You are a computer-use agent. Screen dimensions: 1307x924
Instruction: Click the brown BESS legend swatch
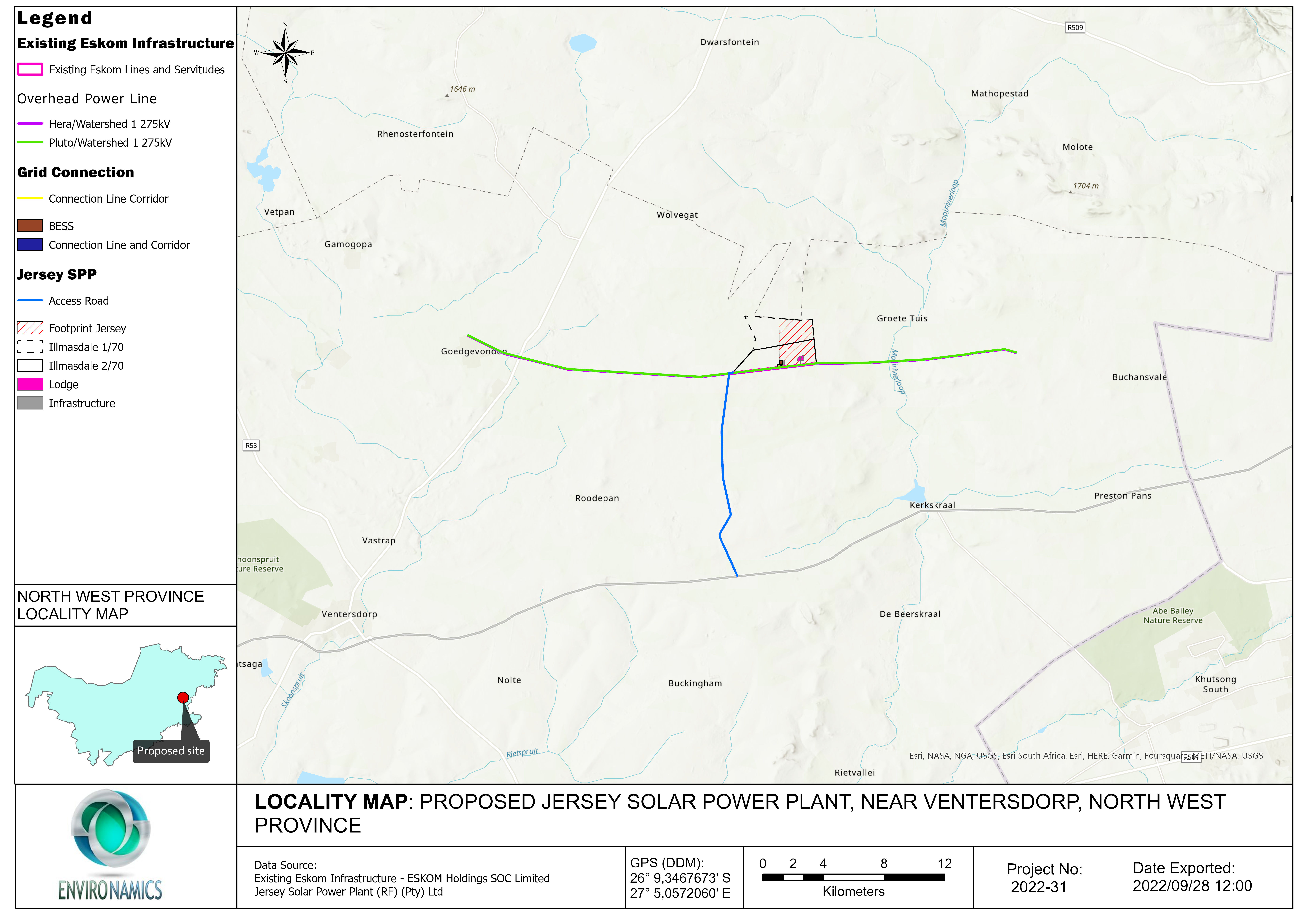pos(30,226)
